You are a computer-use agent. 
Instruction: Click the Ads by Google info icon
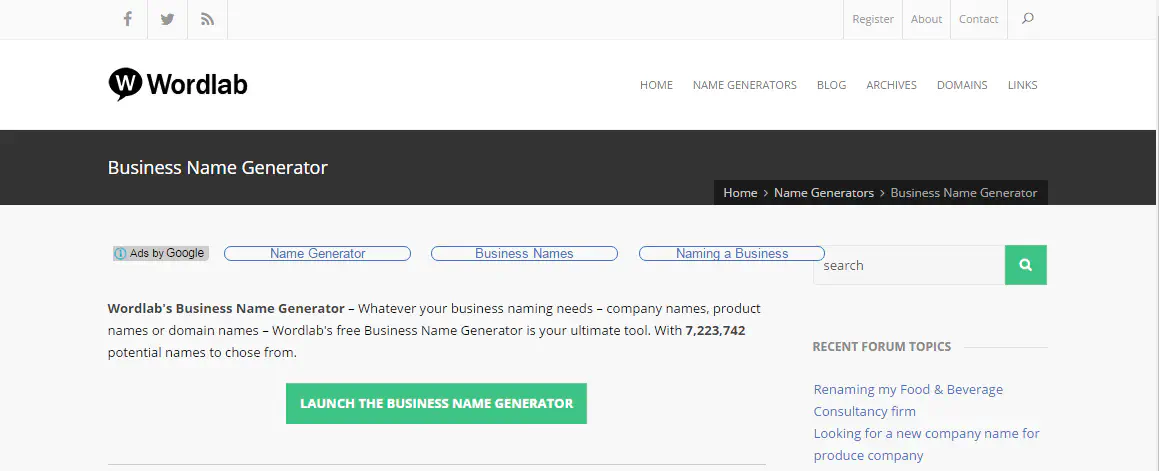120,254
